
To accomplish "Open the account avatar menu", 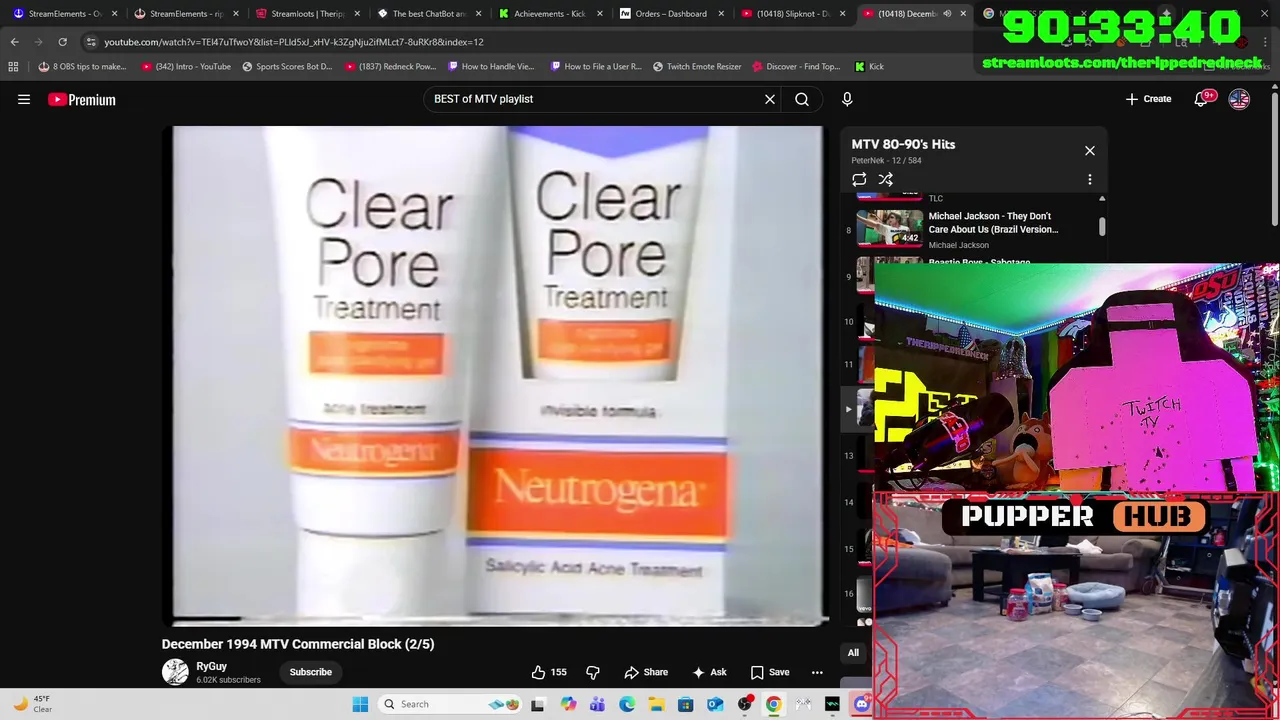I will [x=1239, y=99].
